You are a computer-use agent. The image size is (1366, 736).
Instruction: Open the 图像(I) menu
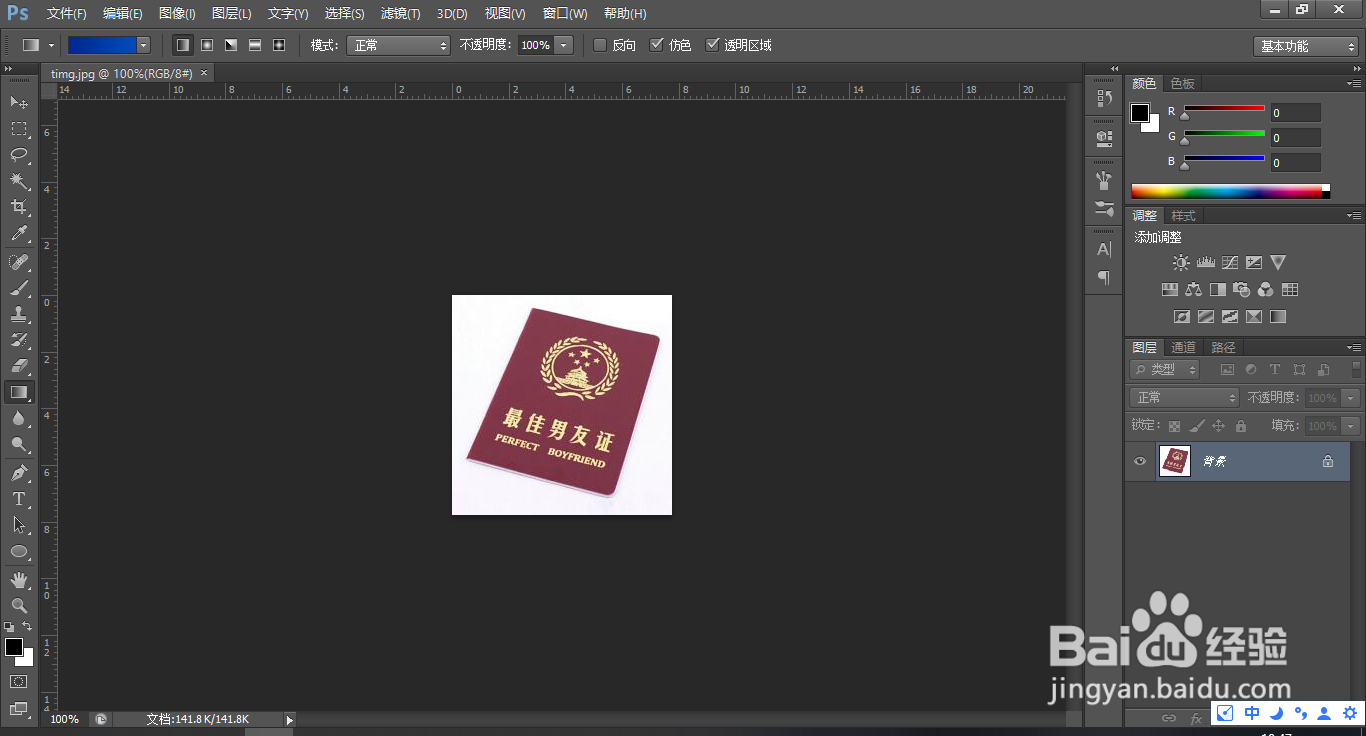coord(177,14)
